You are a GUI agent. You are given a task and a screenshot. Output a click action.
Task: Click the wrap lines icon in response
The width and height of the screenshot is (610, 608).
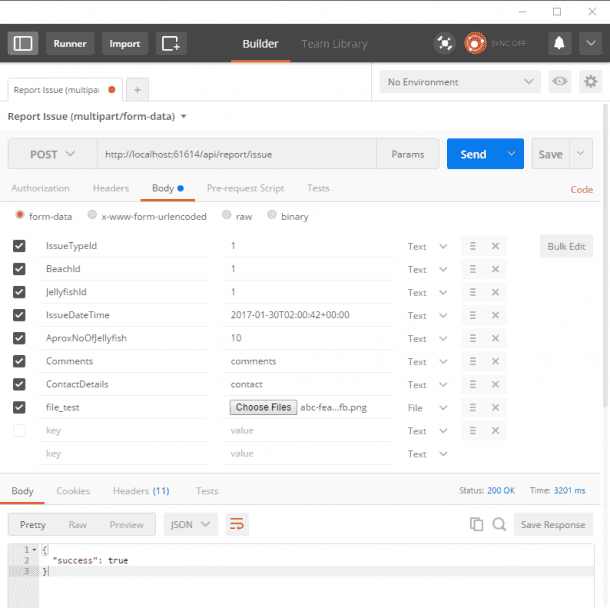[237, 524]
